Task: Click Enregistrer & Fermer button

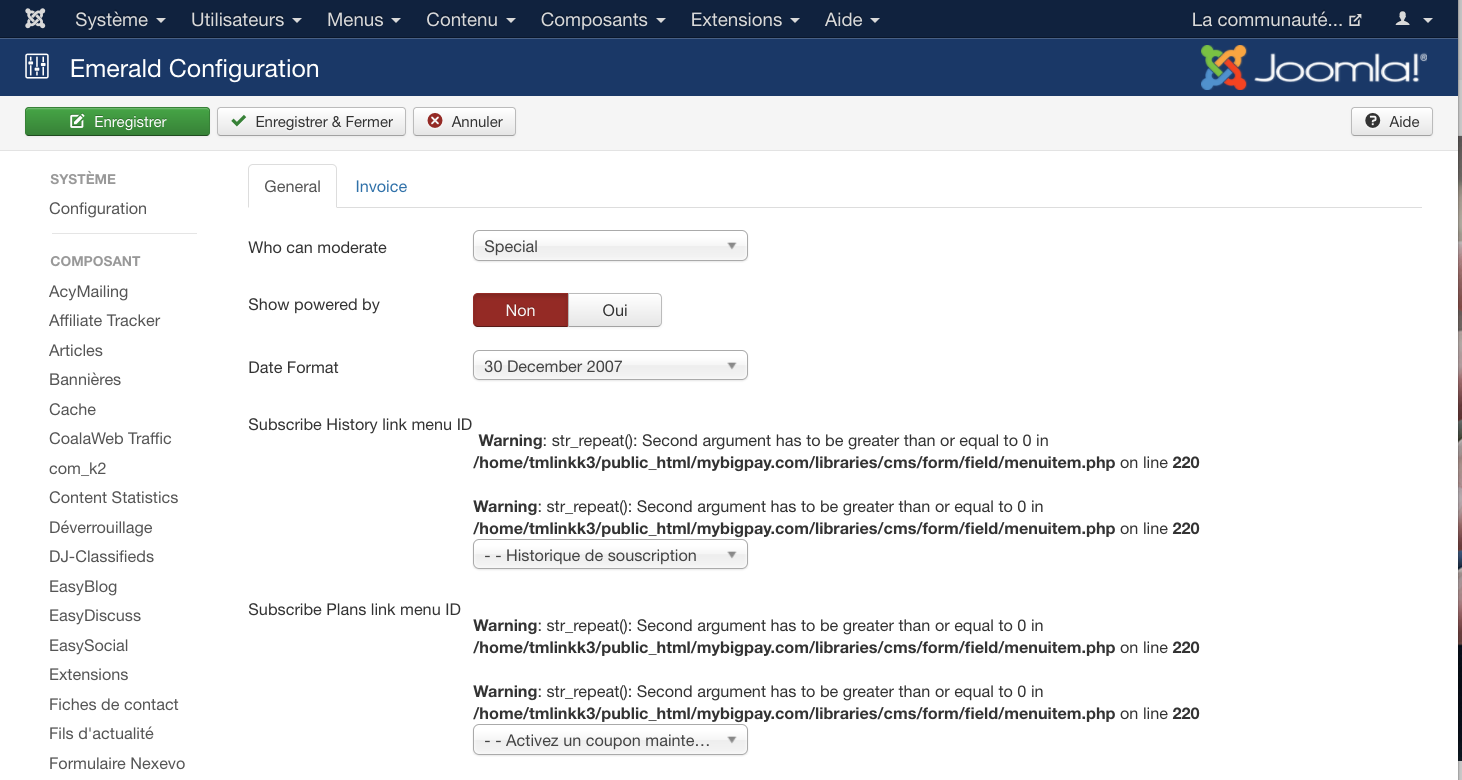Action: [x=312, y=122]
